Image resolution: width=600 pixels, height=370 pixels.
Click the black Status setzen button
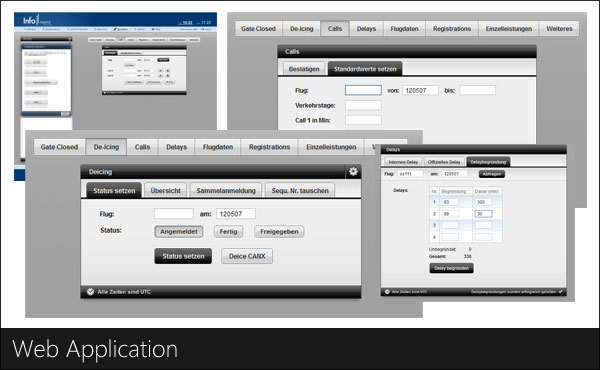pos(183,256)
